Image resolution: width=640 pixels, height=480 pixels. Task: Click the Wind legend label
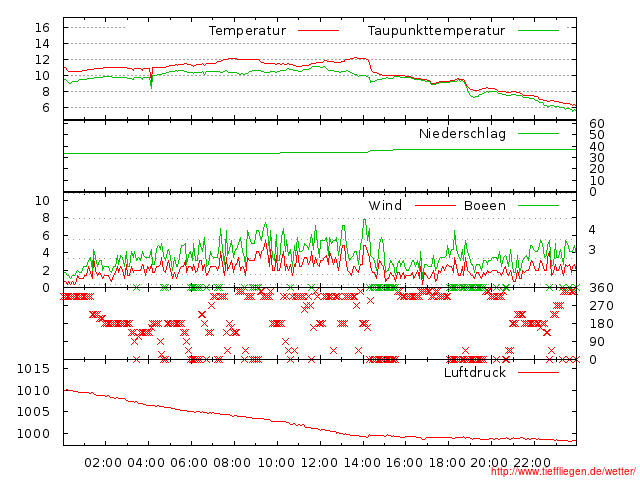[385, 205]
